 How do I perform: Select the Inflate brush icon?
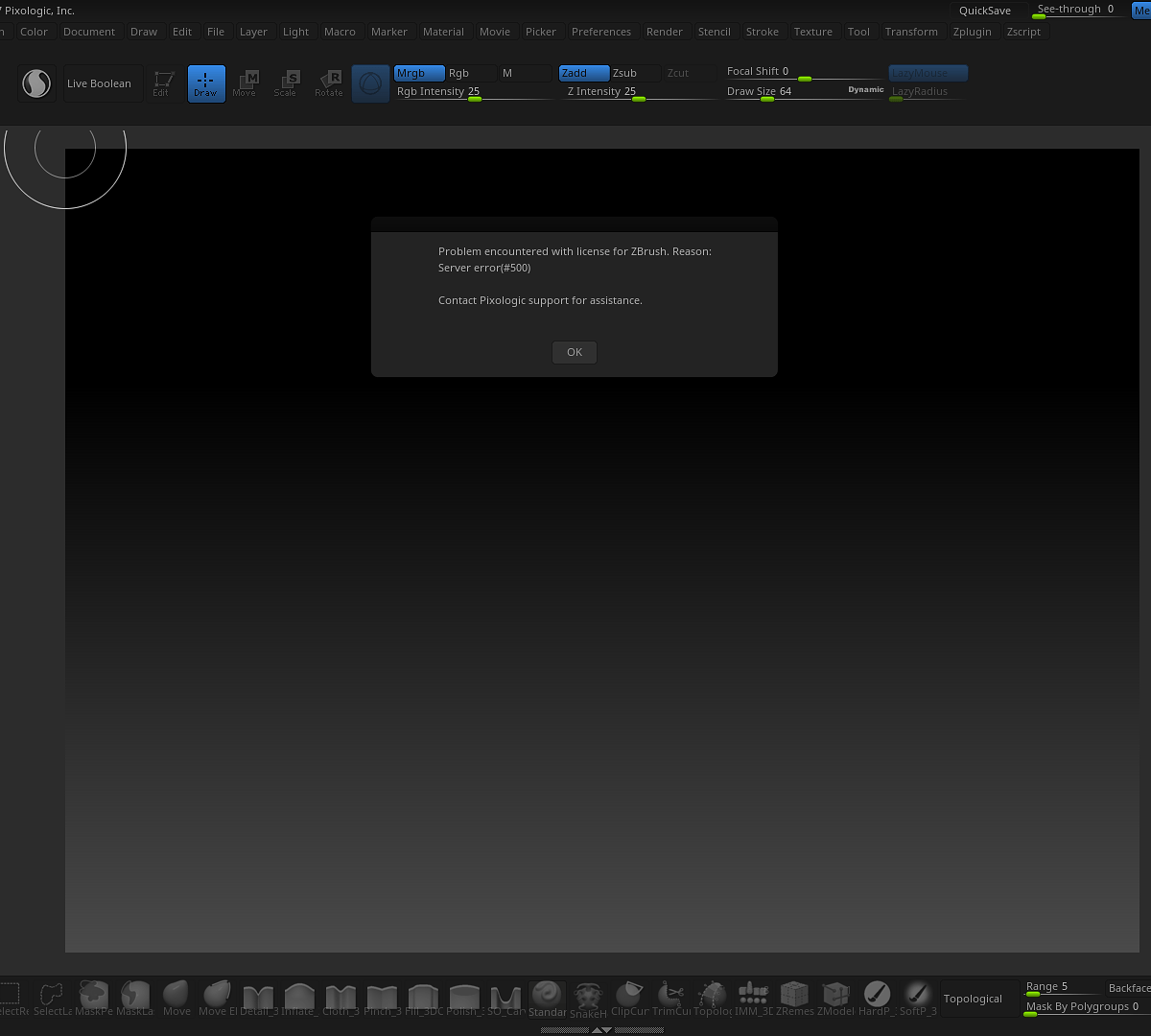[299, 998]
